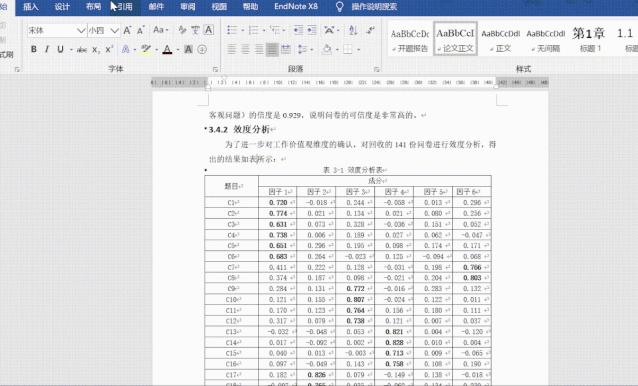The height and width of the screenshot is (386, 638).
Task: Click the lightbulb search icon
Action: click(340, 7)
